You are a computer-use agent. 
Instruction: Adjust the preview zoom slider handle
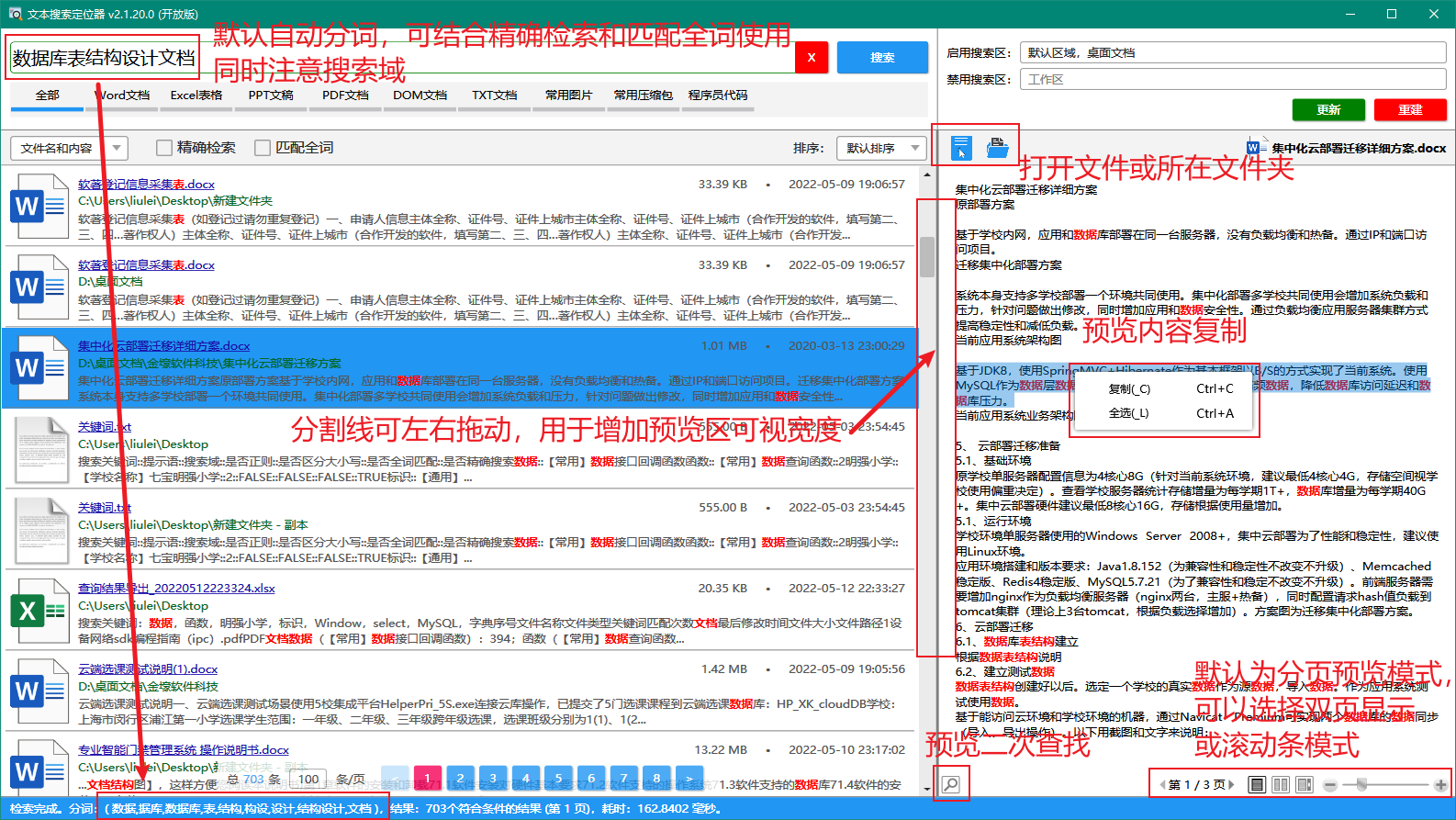1361,784
